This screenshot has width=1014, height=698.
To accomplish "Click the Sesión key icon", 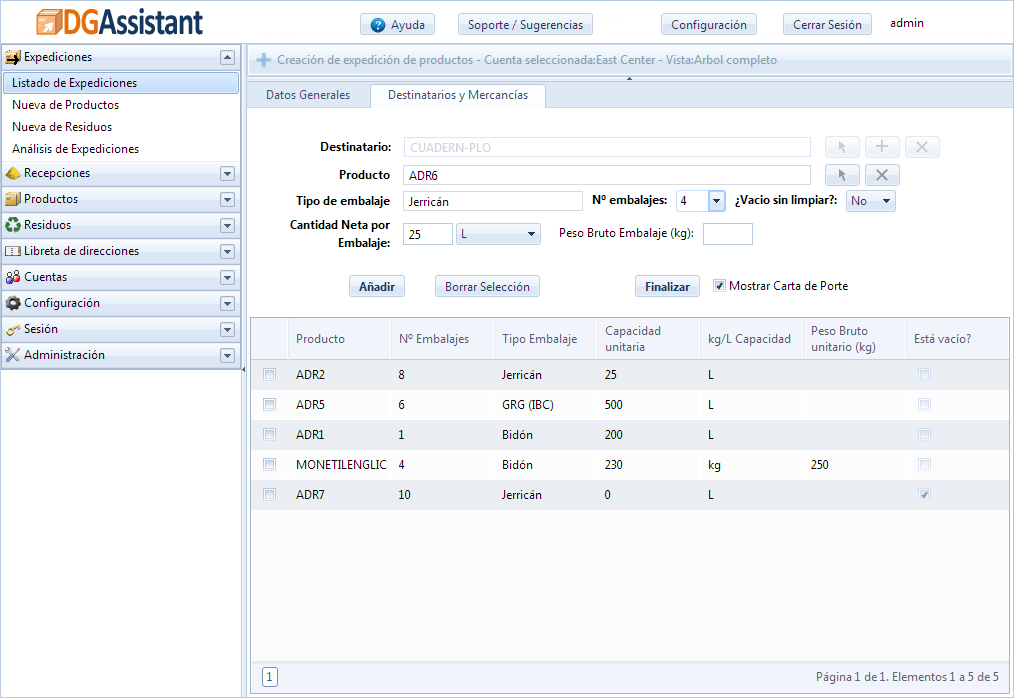I will (x=13, y=329).
